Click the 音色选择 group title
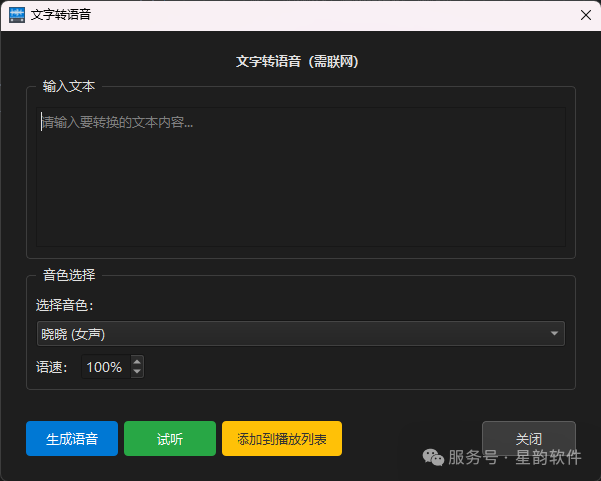601x481 pixels. click(69, 275)
